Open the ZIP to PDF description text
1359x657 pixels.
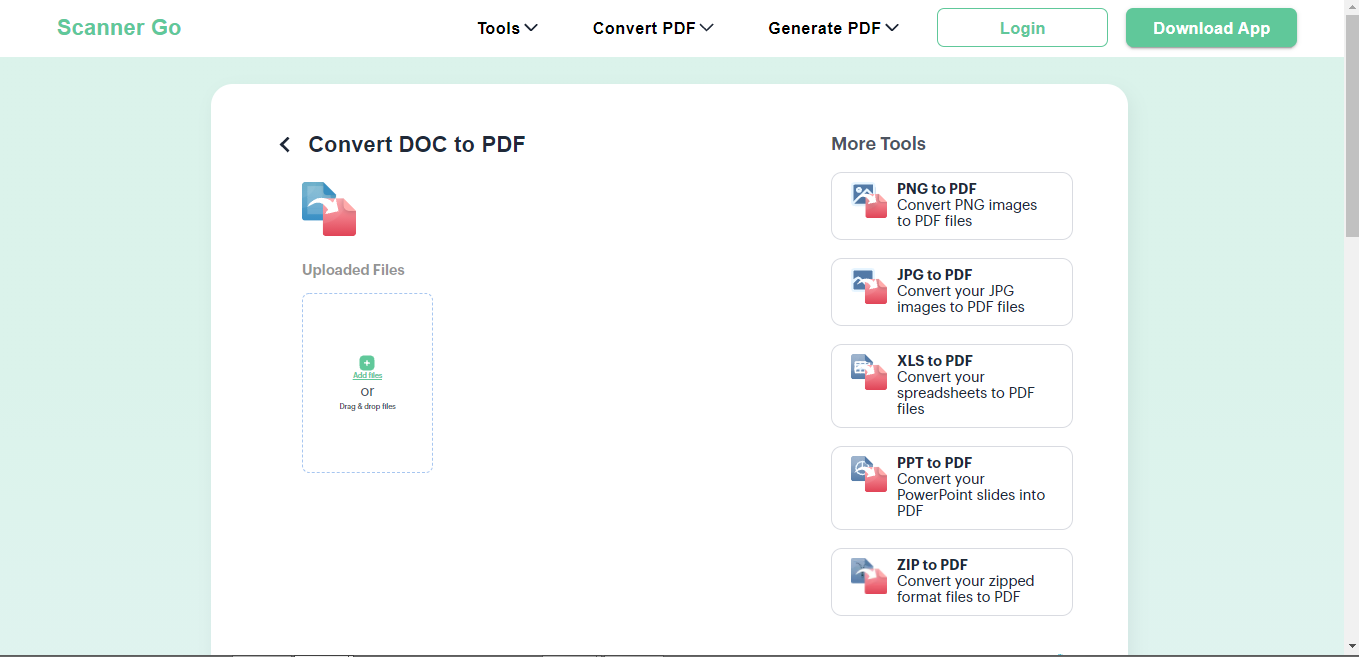[x=965, y=589]
